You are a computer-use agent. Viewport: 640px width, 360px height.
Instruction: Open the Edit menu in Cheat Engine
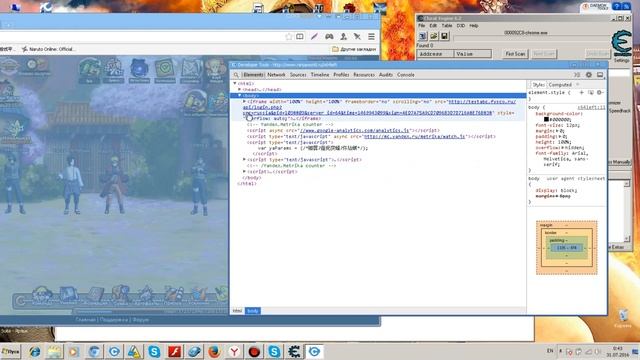point(433,26)
